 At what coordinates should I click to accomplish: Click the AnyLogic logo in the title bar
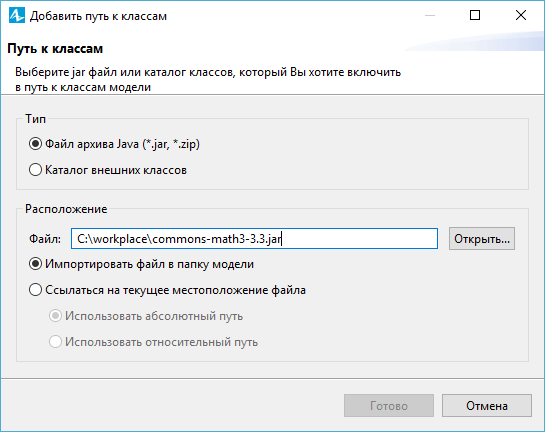(17, 16)
